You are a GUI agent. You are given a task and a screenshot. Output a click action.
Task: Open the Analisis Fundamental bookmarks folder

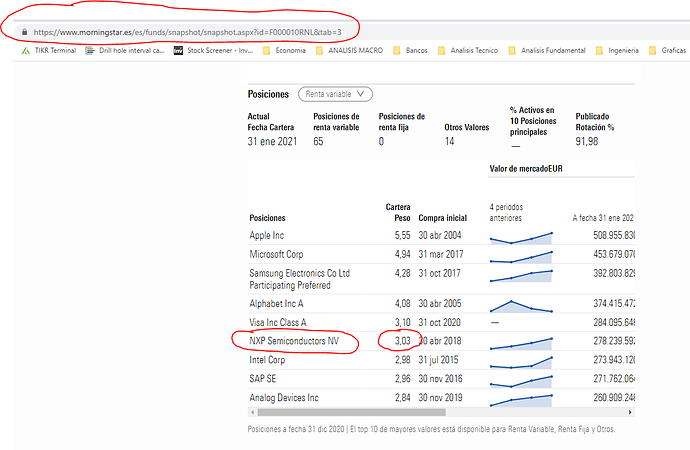(x=547, y=51)
